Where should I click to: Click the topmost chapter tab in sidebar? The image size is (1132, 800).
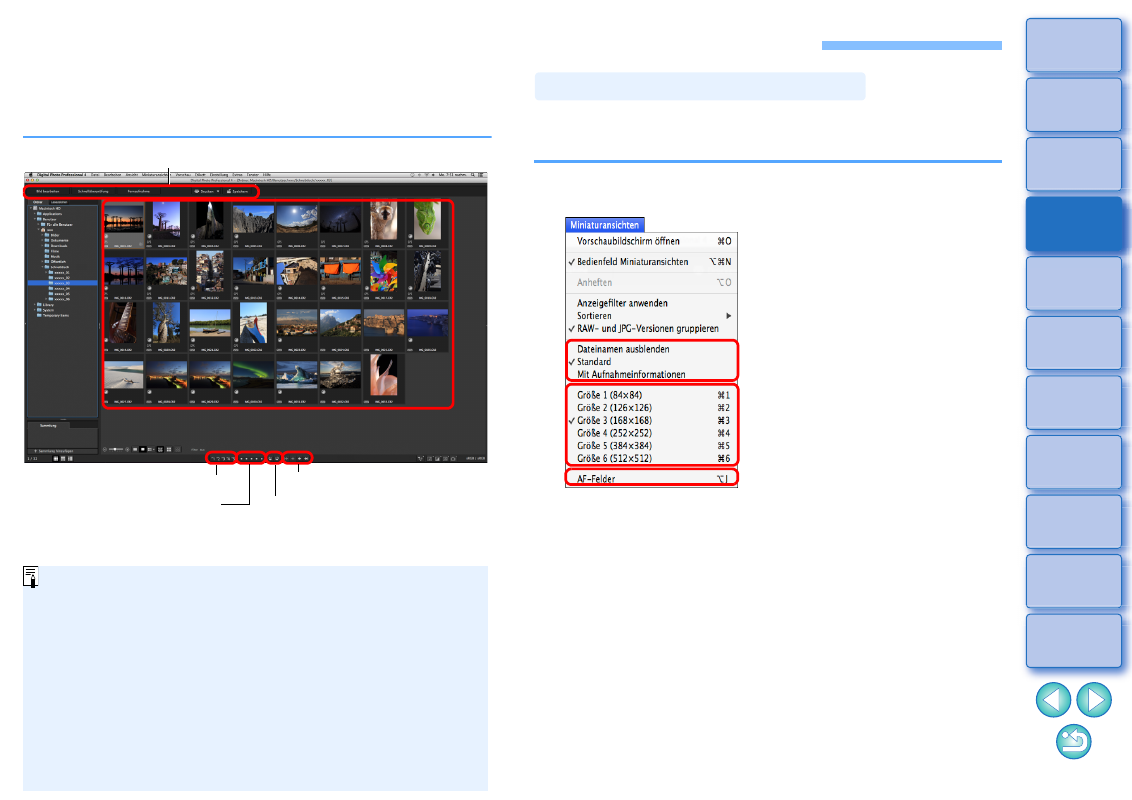1074,45
